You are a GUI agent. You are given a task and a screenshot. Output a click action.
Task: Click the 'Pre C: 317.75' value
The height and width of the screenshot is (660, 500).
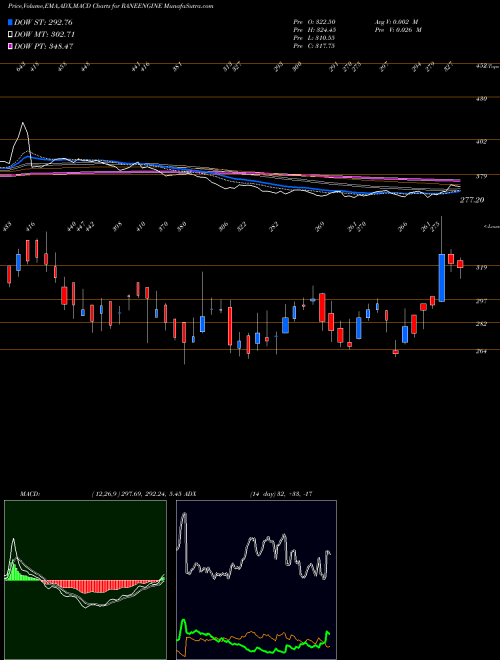click(x=314, y=46)
